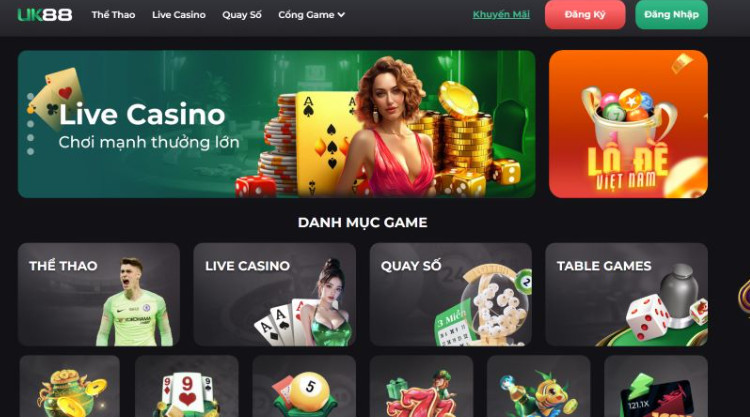Screen dimensions: 750x419
Task: Click the UK88 logo
Action: [44, 15]
